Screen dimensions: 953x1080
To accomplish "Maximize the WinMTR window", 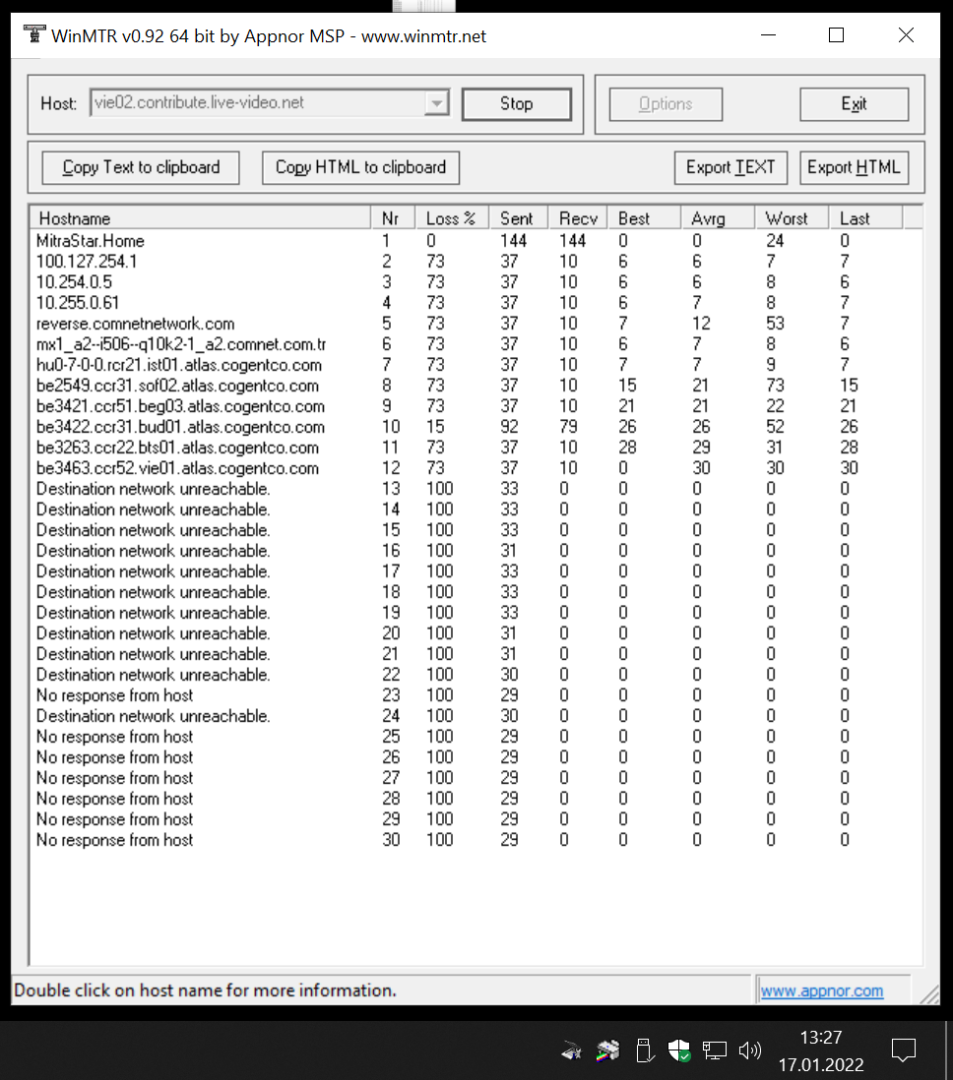I will [x=836, y=35].
